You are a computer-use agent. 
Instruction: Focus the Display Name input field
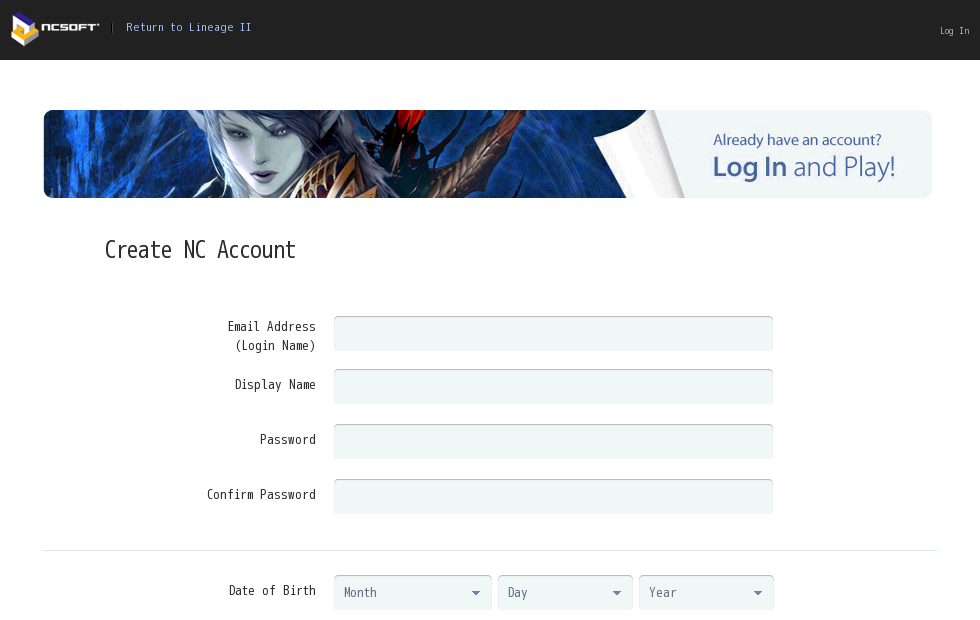point(553,386)
